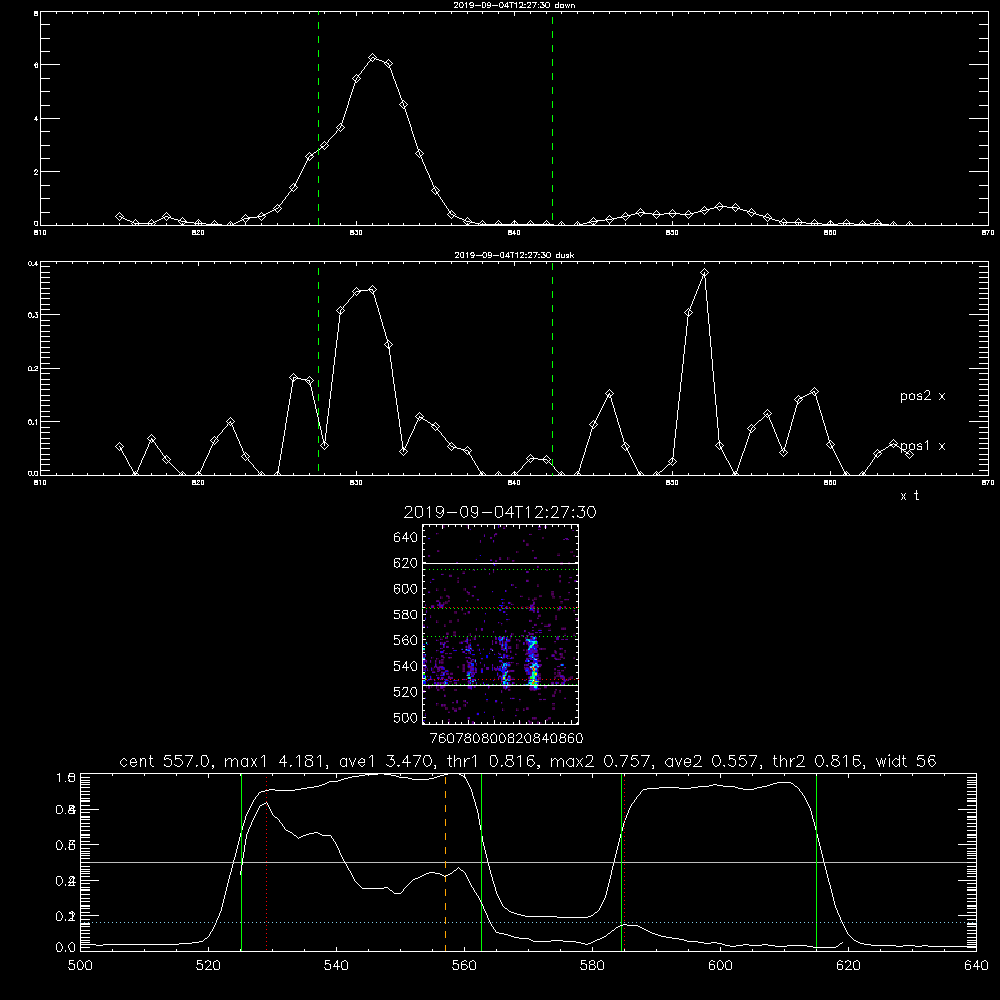The height and width of the screenshot is (1000, 1000).
Task: Click the orange dashed center line at 557
Action: point(445,861)
